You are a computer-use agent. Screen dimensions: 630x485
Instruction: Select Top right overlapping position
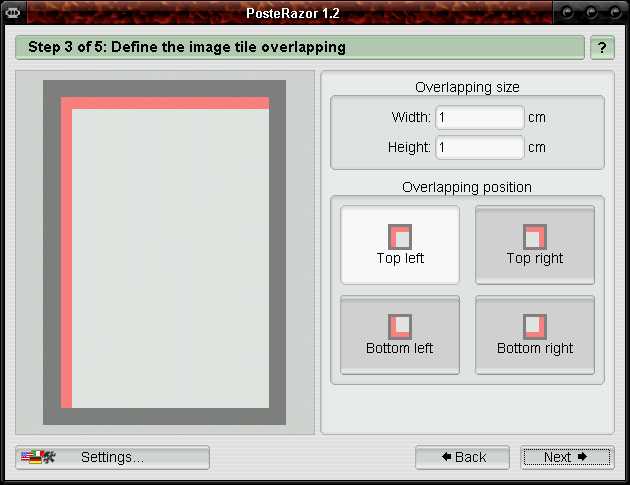click(x=535, y=245)
